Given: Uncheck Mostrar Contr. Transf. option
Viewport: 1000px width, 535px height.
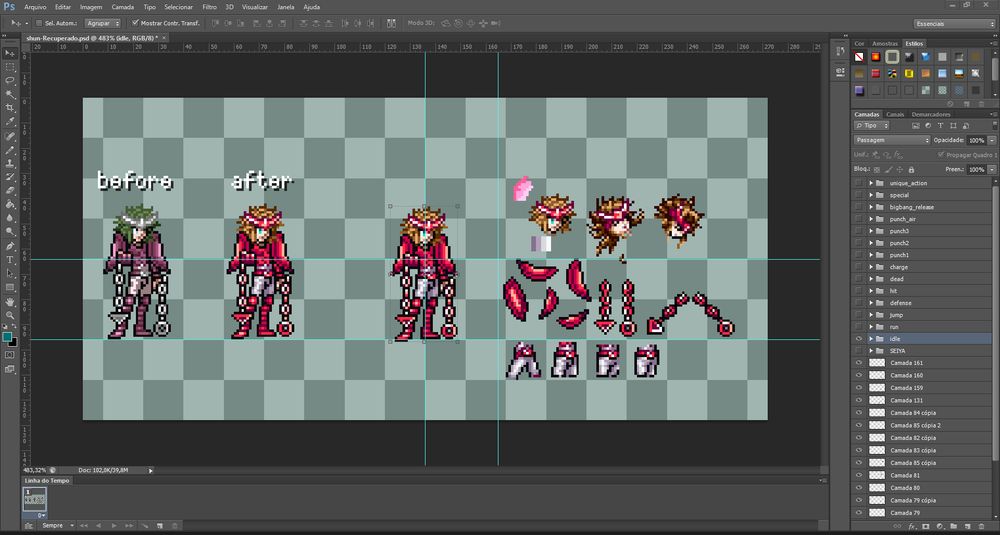Looking at the screenshot, I should coord(136,22).
